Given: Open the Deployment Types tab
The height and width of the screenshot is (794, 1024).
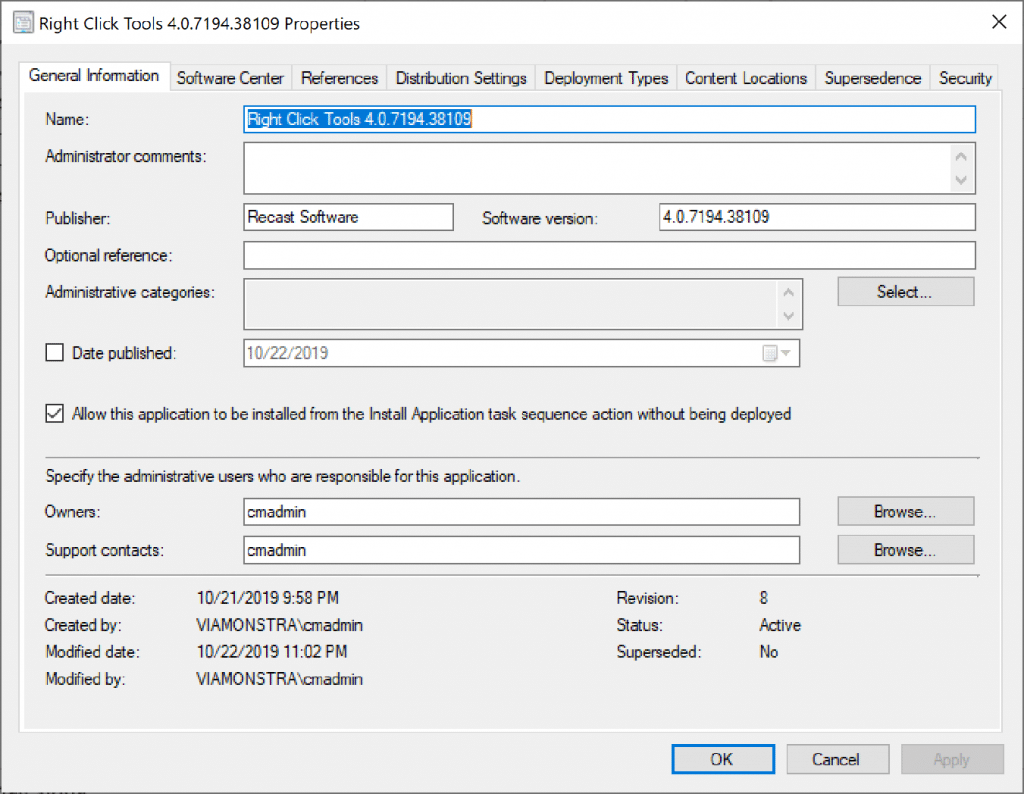Looking at the screenshot, I should (605, 77).
